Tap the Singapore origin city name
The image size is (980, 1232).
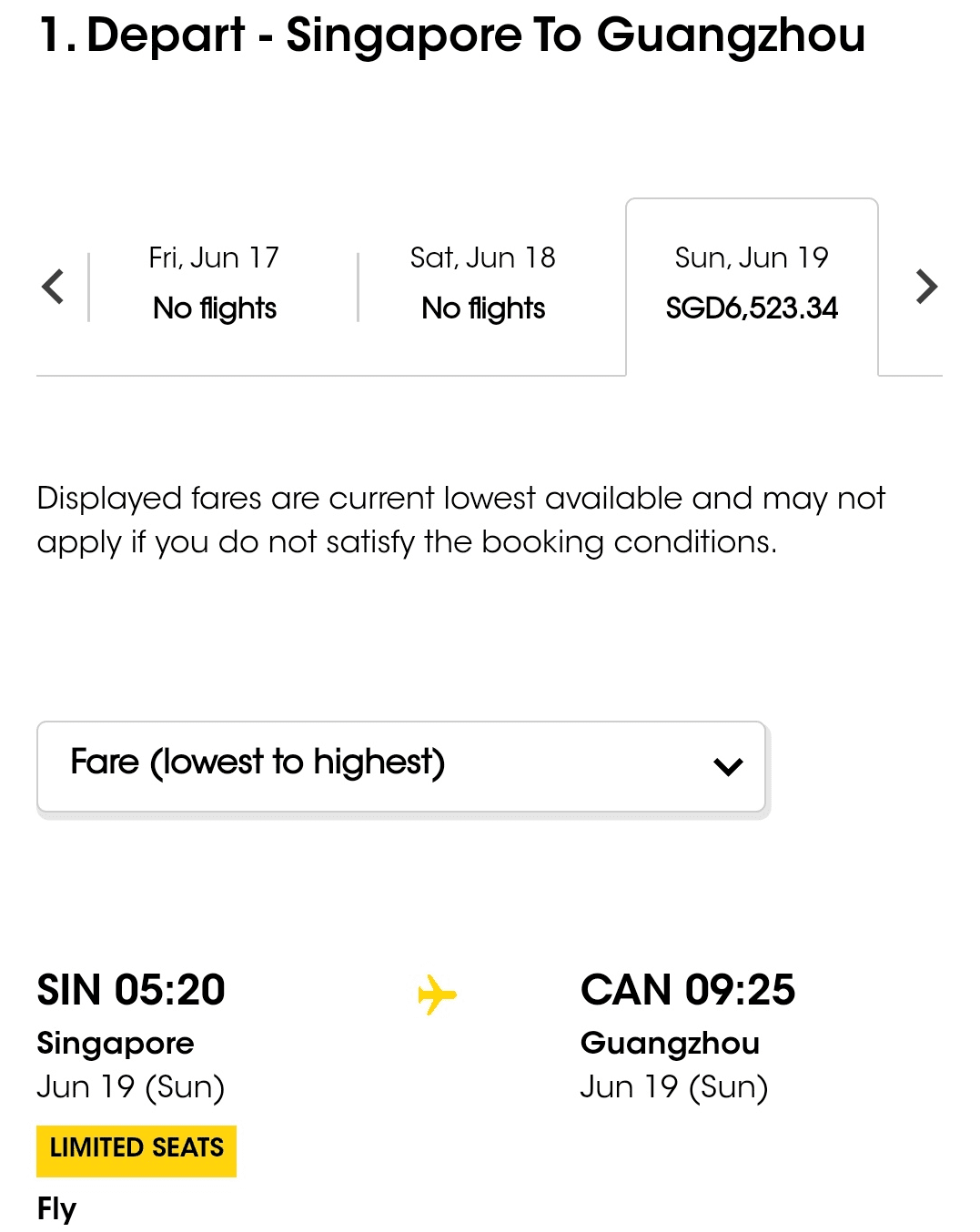116,1043
